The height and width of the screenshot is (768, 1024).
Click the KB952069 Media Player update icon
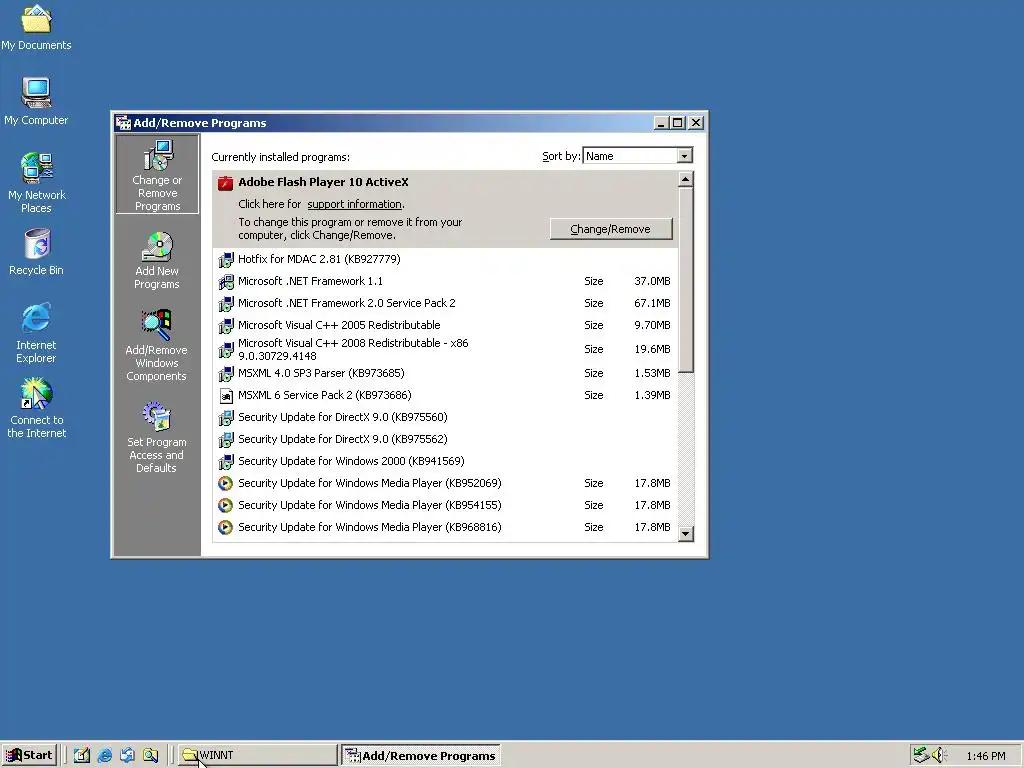[x=225, y=483]
